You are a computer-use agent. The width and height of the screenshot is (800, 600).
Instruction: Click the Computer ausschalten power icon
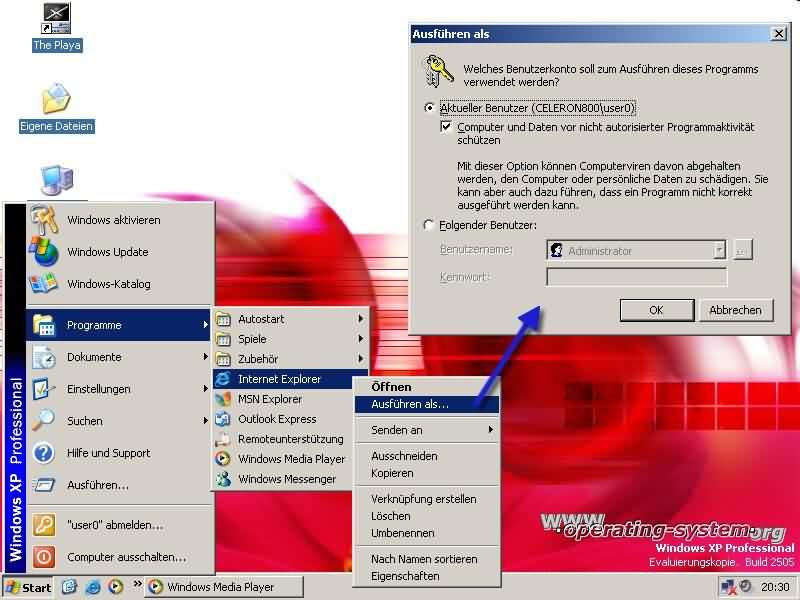point(44,557)
